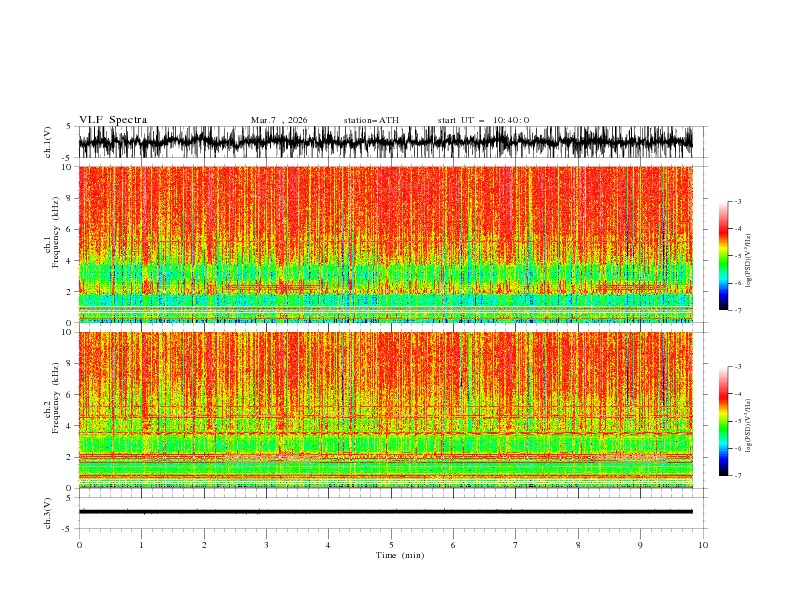Image resolution: width=792 pixels, height=612 pixels.
Task: Click the "ch.1(V)" waveform axis label
Action: pyautogui.click(x=48, y=142)
